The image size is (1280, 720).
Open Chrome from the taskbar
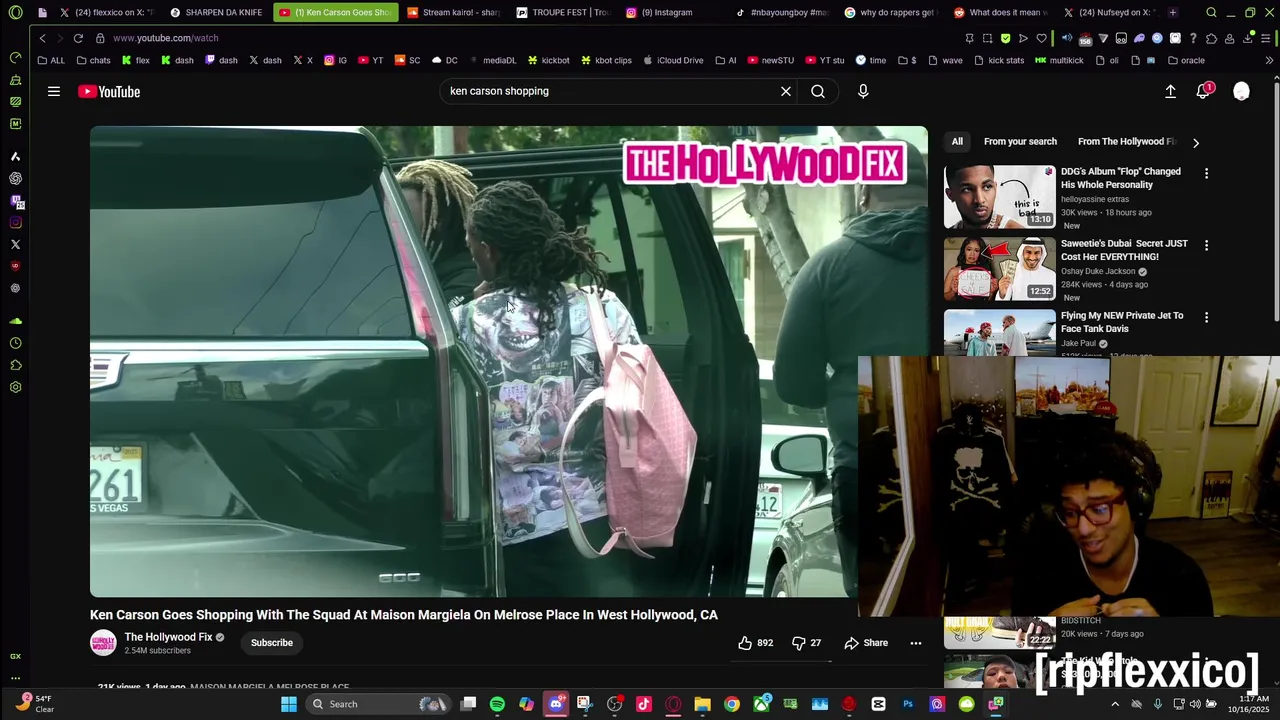(x=732, y=704)
